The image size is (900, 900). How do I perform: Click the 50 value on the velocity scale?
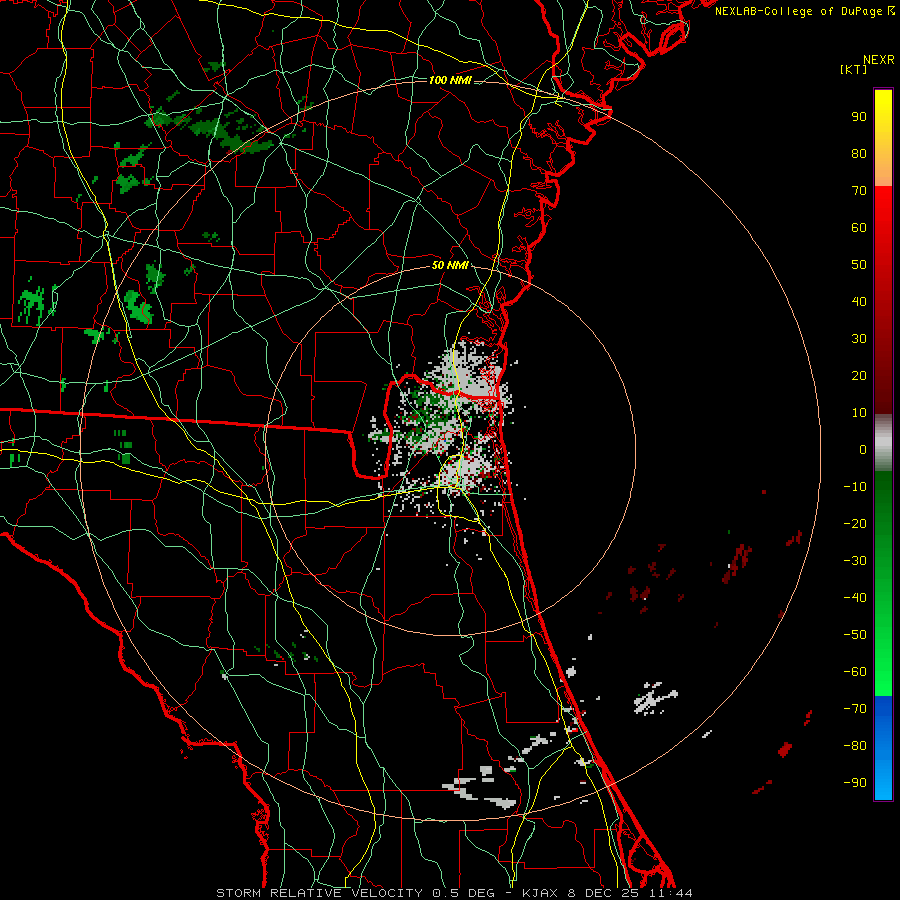[859, 265]
